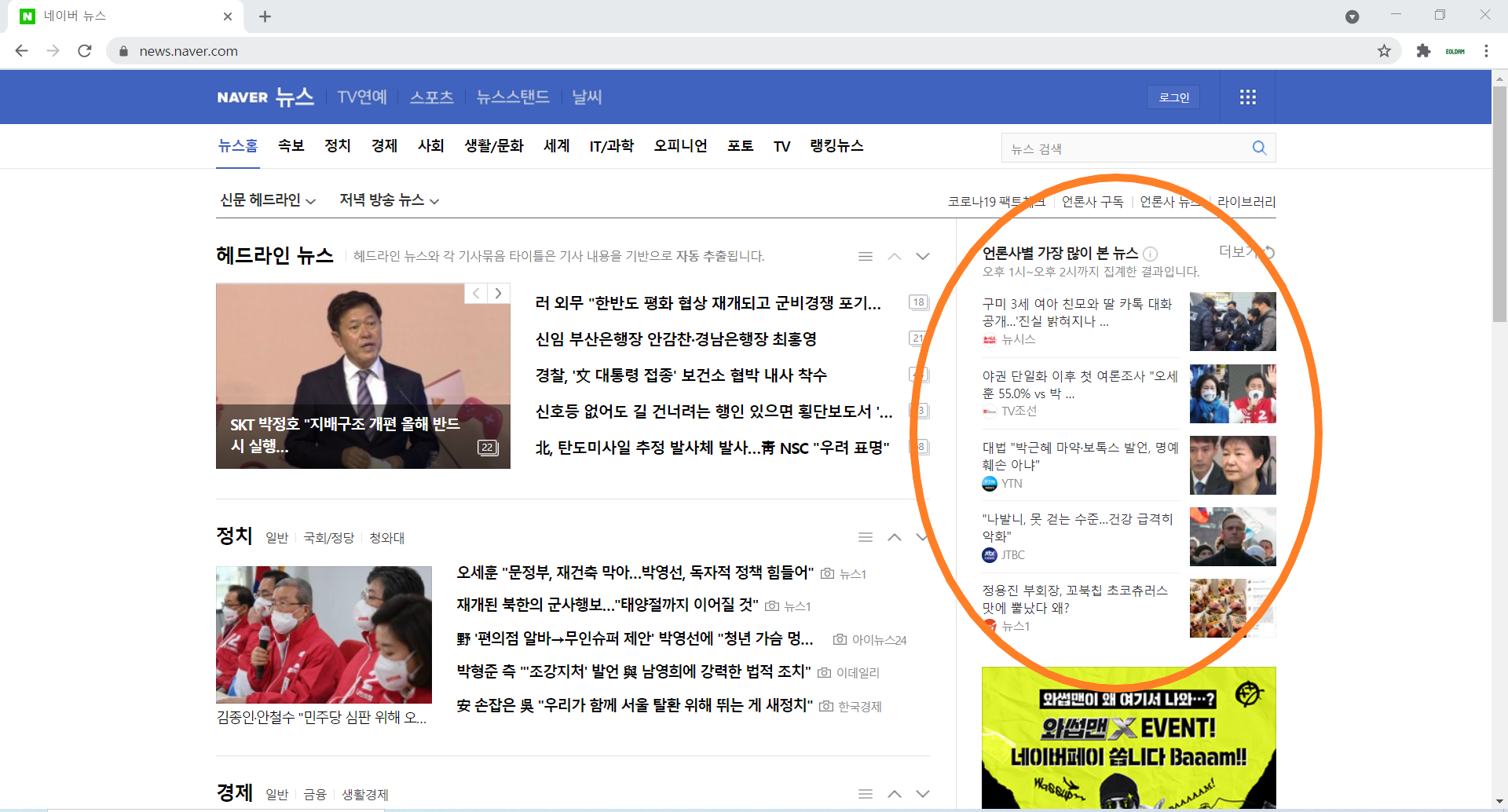Viewport: 1508px width, 812px height.
Task: Open the 언론사 구독 link
Action: (x=1093, y=202)
